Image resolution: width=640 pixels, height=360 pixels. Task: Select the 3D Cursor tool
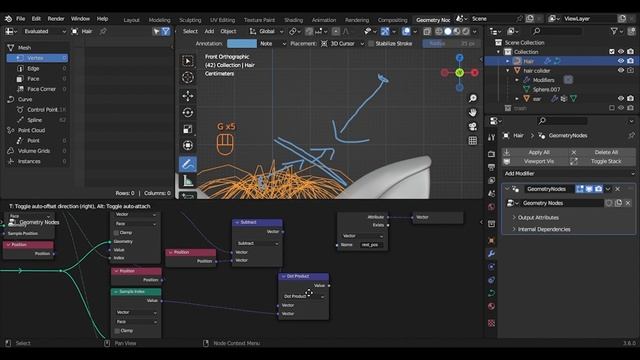tap(188, 77)
